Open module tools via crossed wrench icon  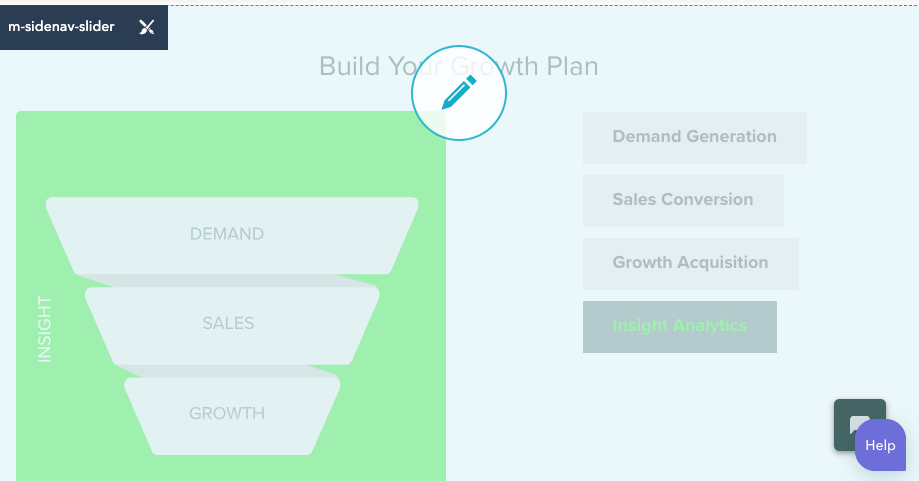click(147, 27)
